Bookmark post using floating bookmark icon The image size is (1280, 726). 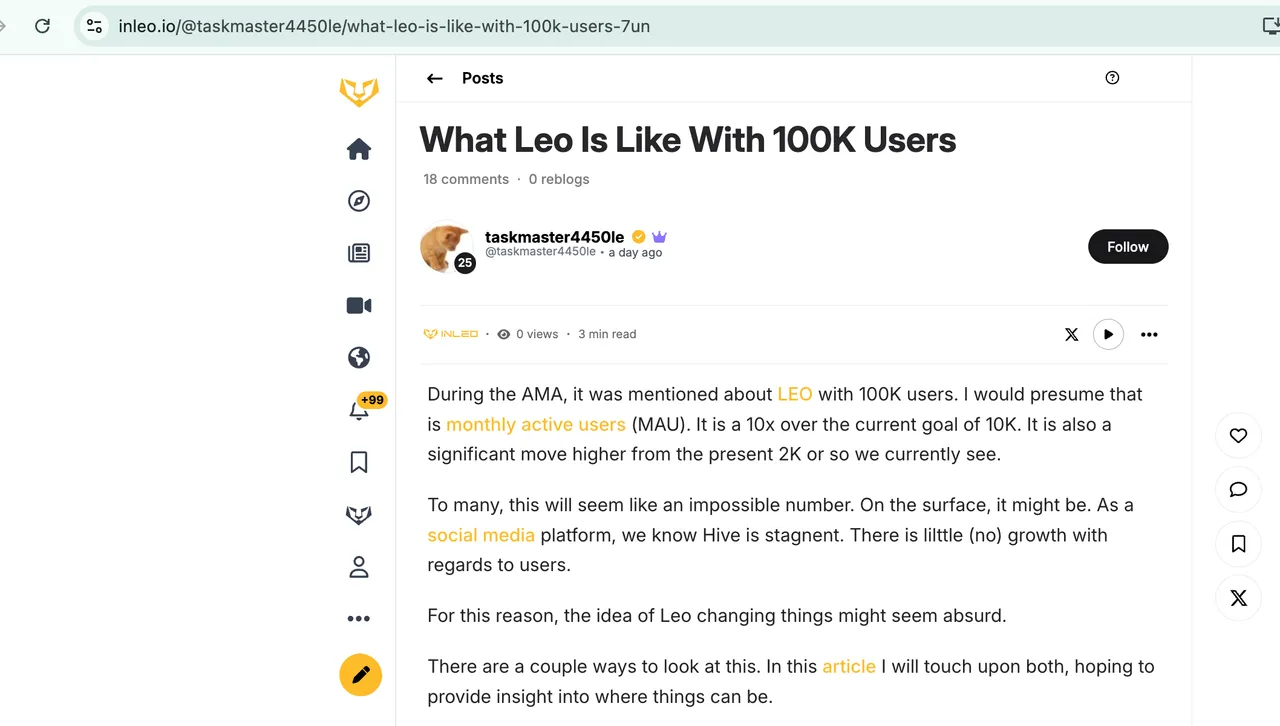(x=1238, y=544)
